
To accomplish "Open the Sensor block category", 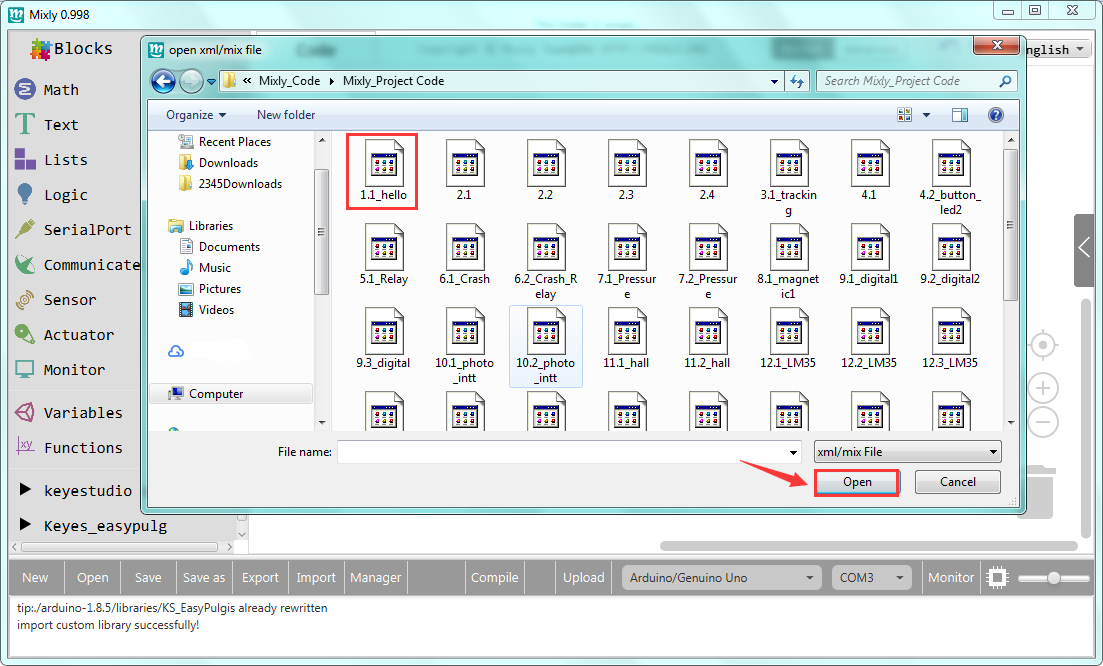I will 70,300.
